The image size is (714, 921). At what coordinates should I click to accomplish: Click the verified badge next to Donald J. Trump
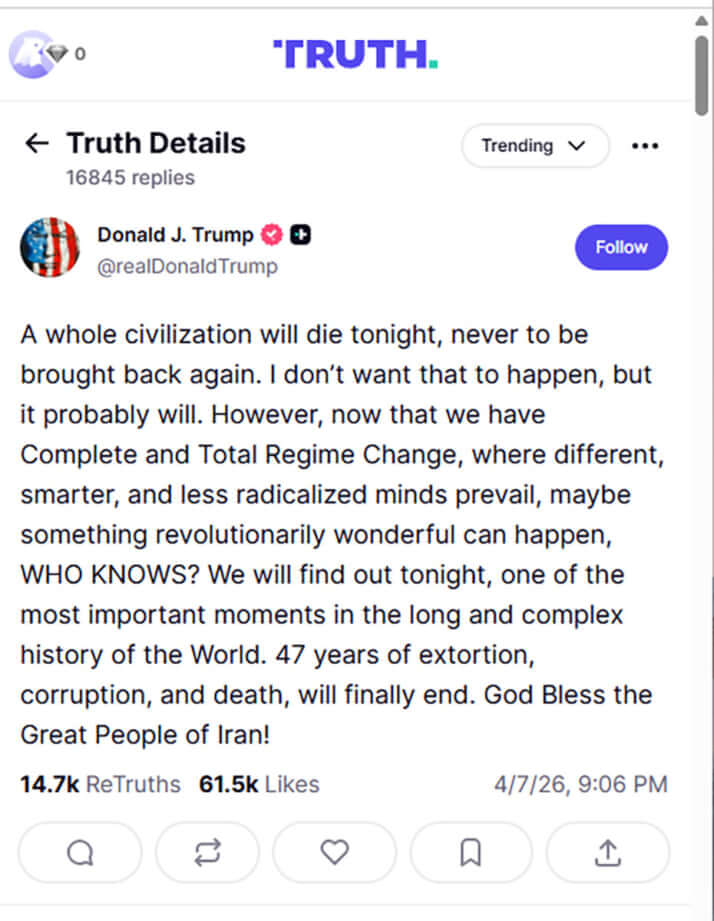271,235
